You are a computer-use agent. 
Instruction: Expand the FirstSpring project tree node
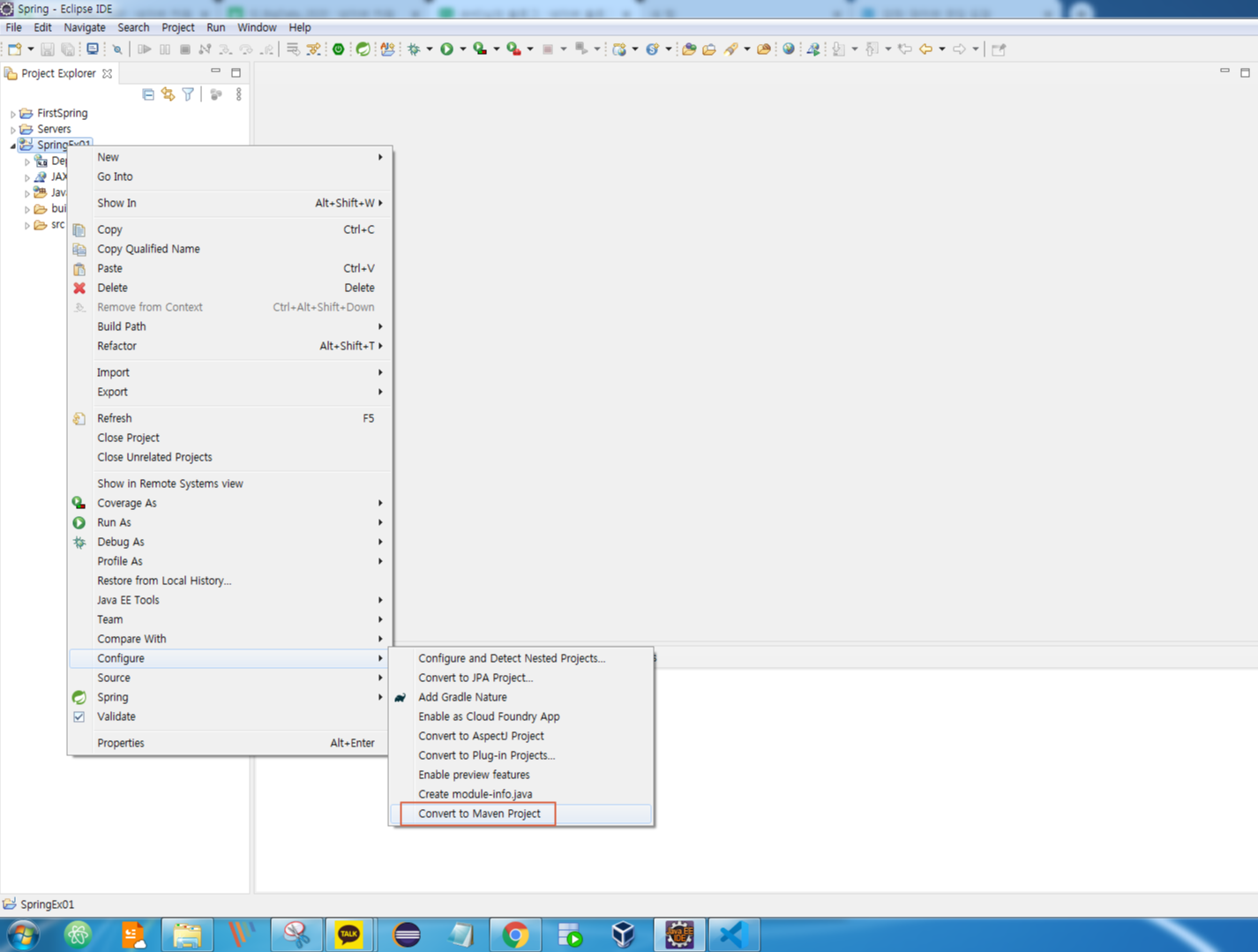click(13, 114)
